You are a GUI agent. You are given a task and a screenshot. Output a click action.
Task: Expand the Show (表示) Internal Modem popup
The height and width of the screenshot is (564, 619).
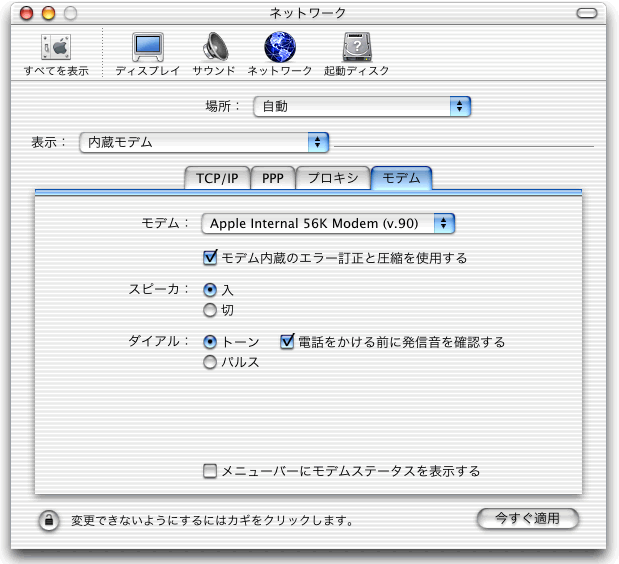click(x=204, y=142)
